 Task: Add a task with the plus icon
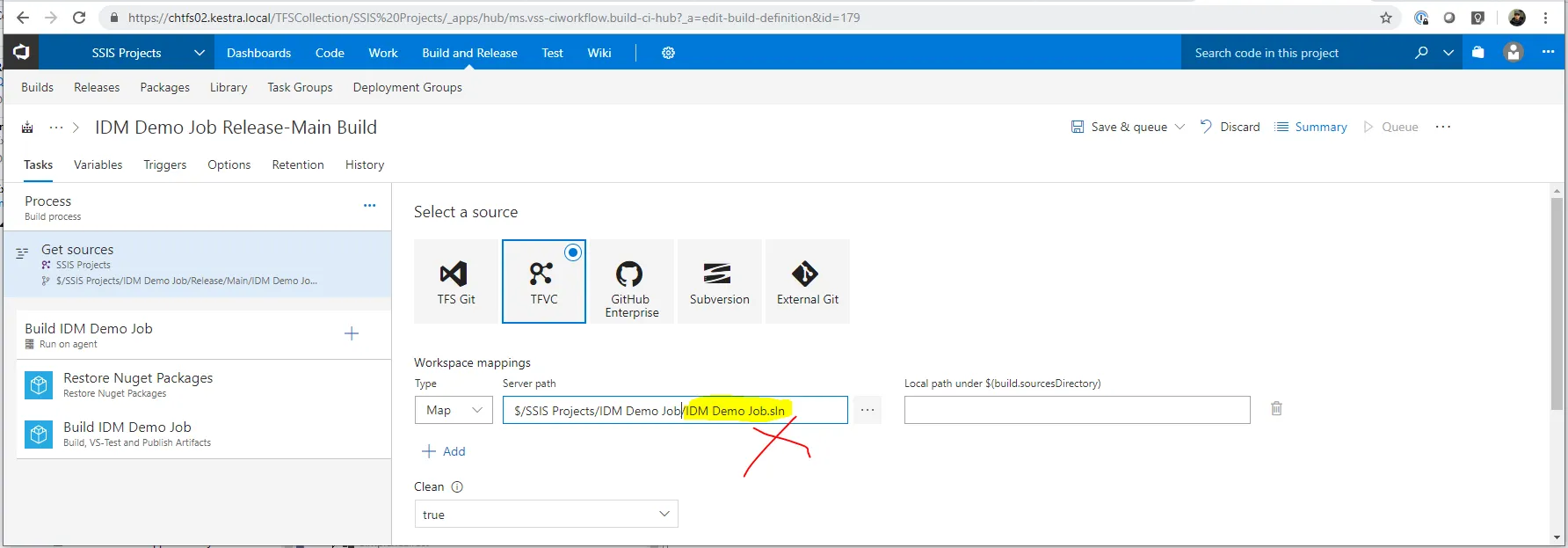(x=352, y=333)
